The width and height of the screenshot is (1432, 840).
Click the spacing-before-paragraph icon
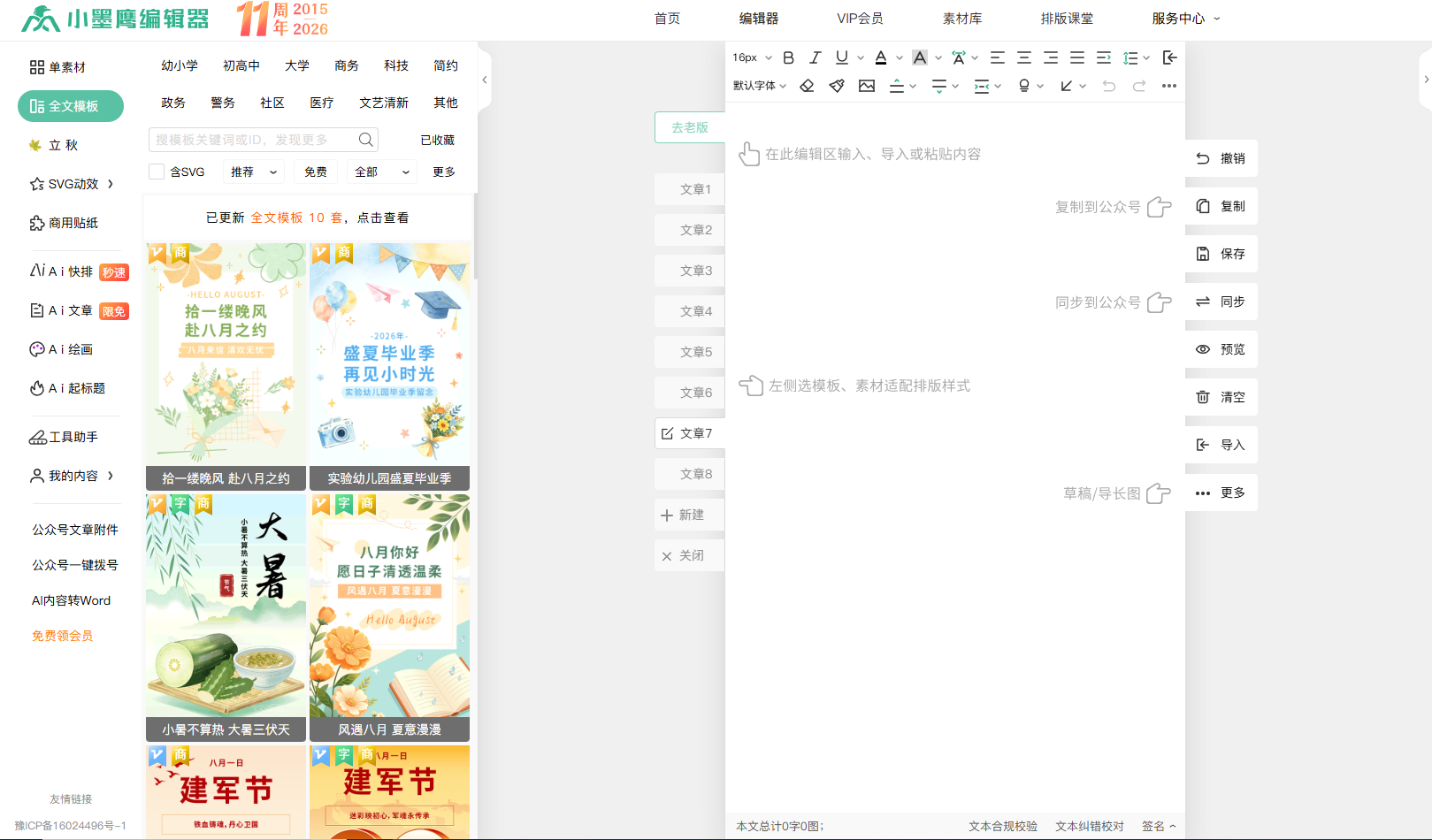pos(897,86)
